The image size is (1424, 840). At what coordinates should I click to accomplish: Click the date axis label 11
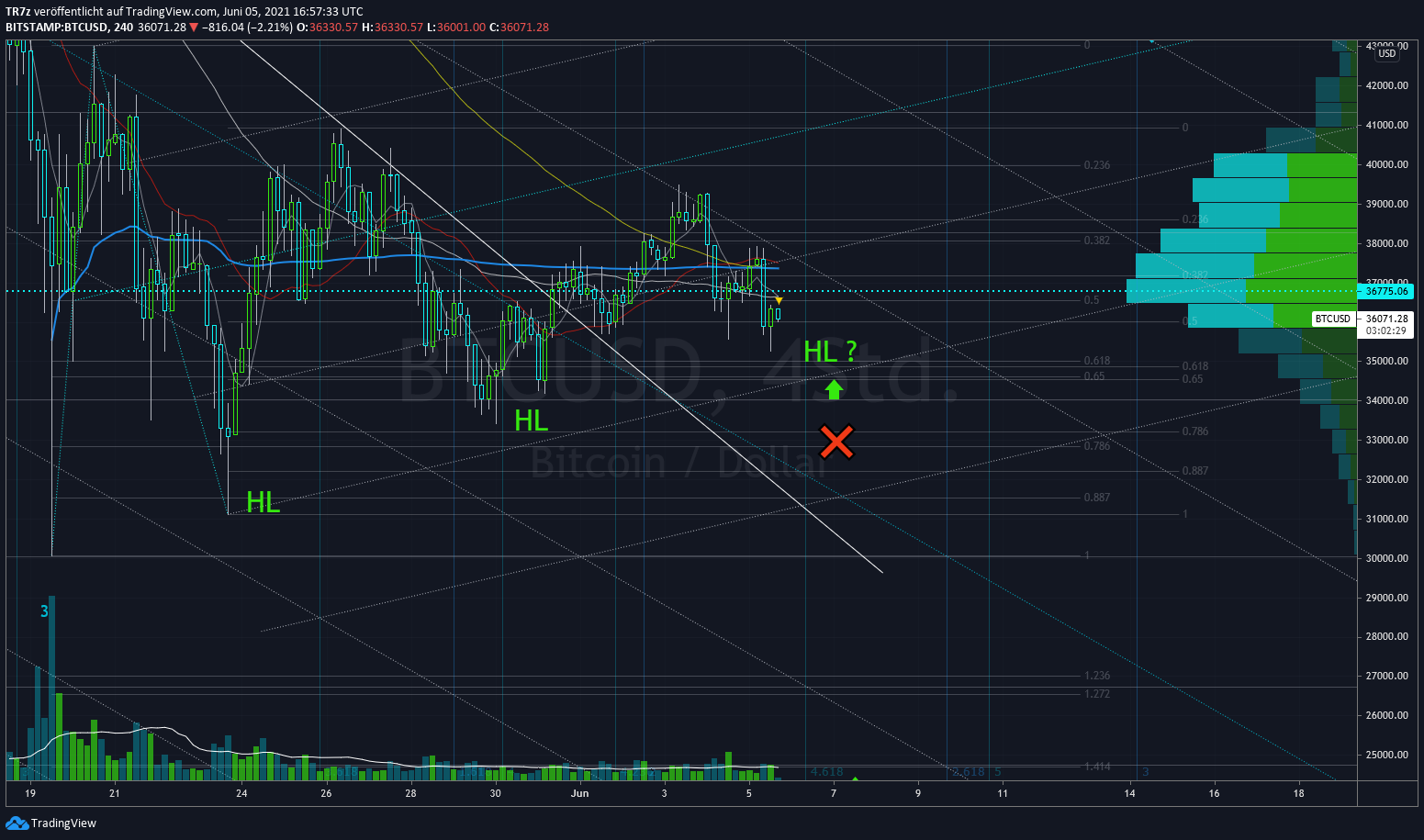tap(1003, 793)
